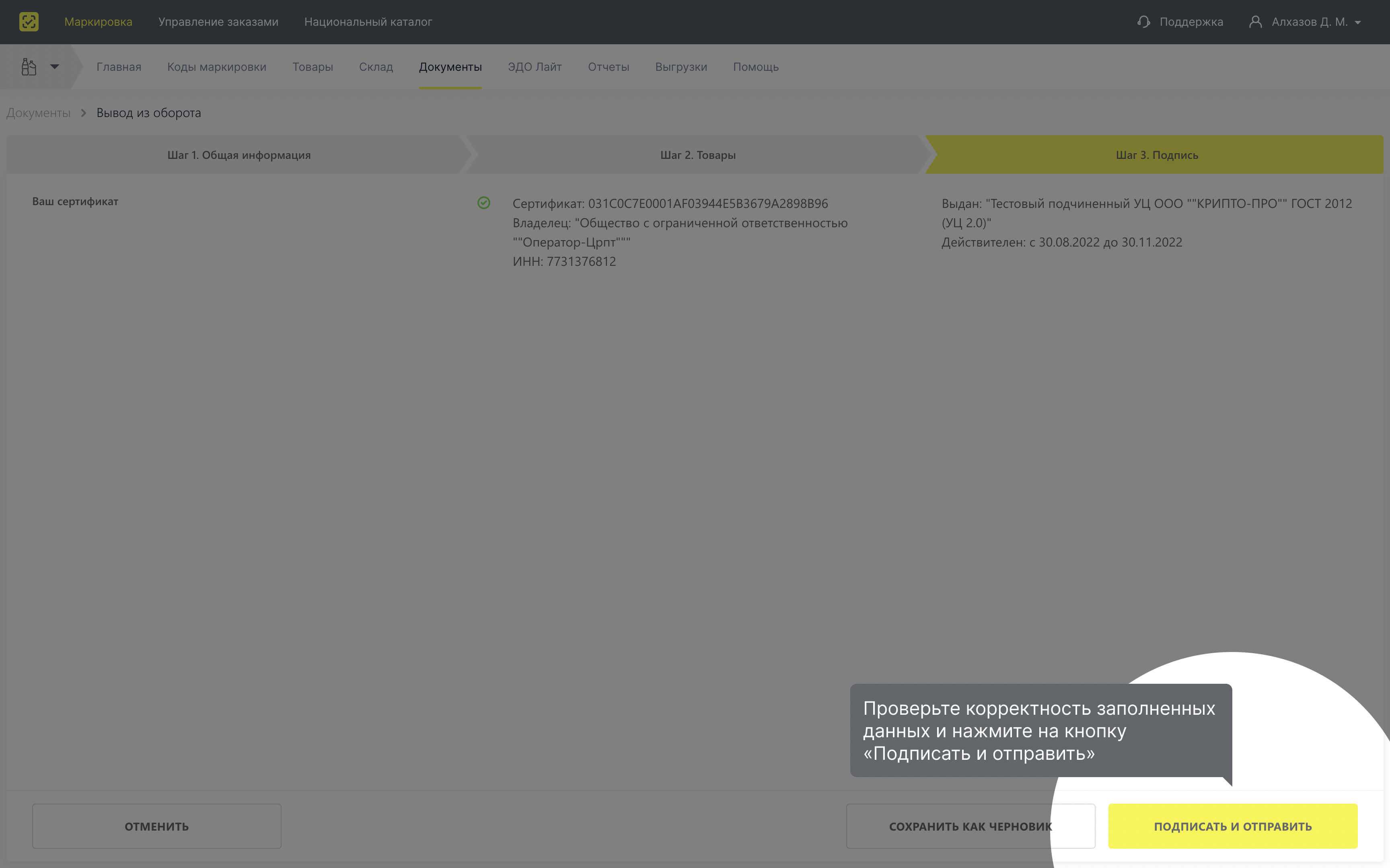Click the green certificate valid checkmark
The image size is (1390, 868).
[484, 203]
